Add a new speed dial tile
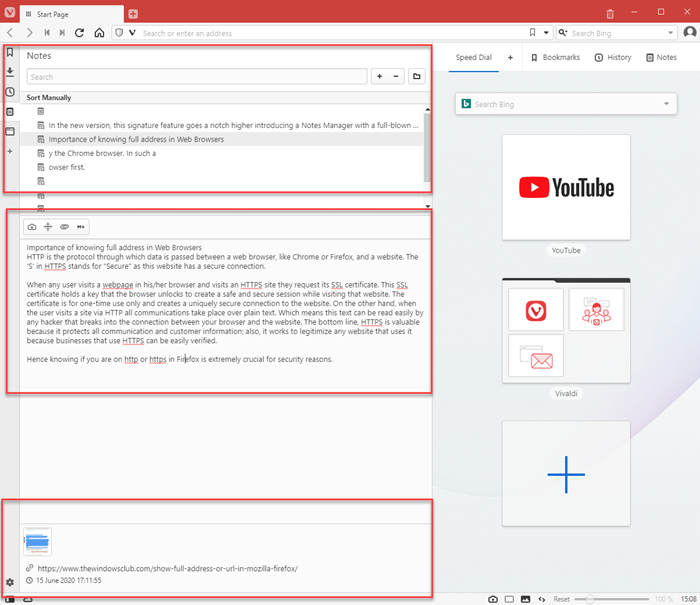700x605 pixels. (x=566, y=474)
